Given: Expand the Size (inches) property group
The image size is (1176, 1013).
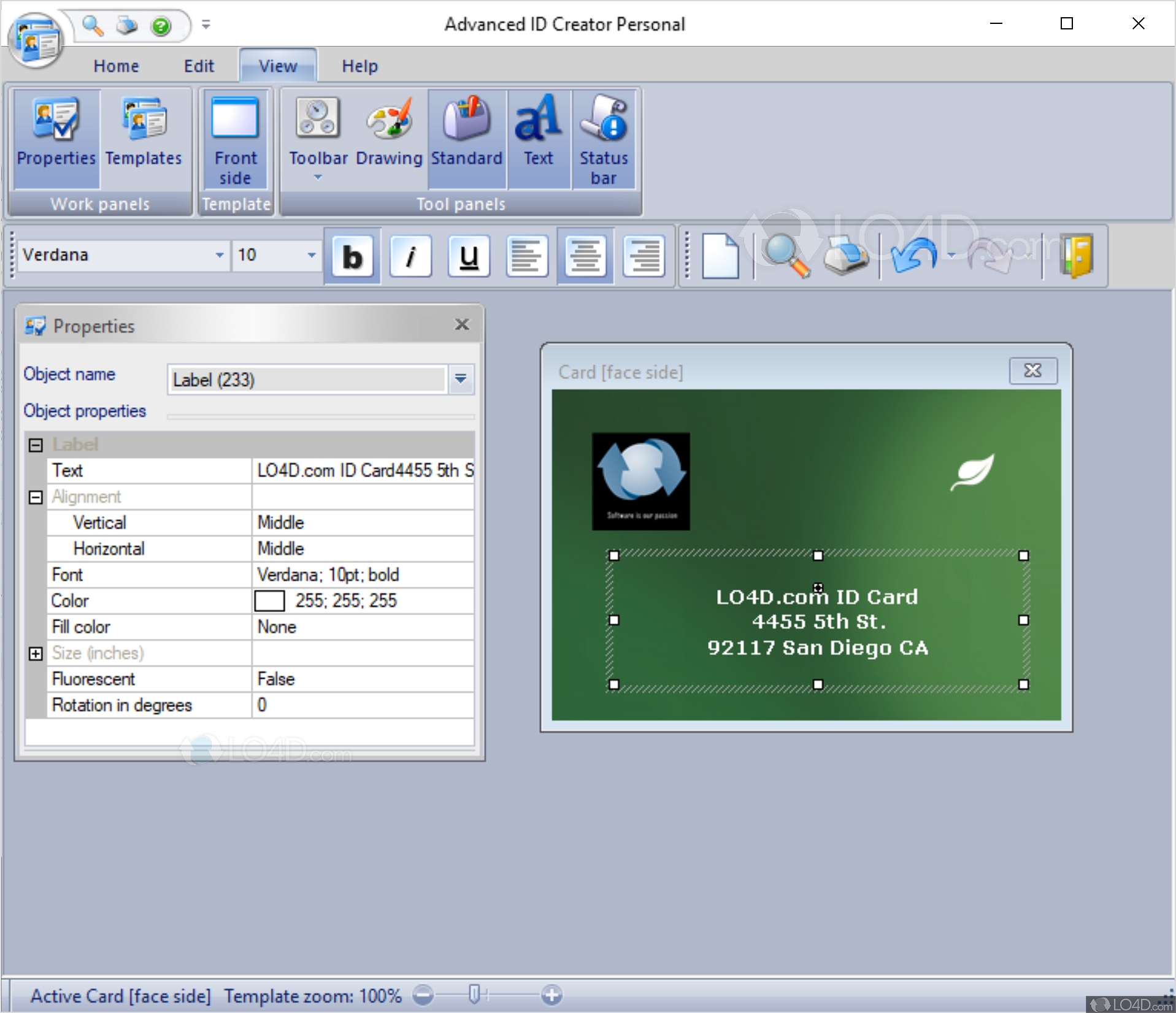Looking at the screenshot, I should click(36, 654).
